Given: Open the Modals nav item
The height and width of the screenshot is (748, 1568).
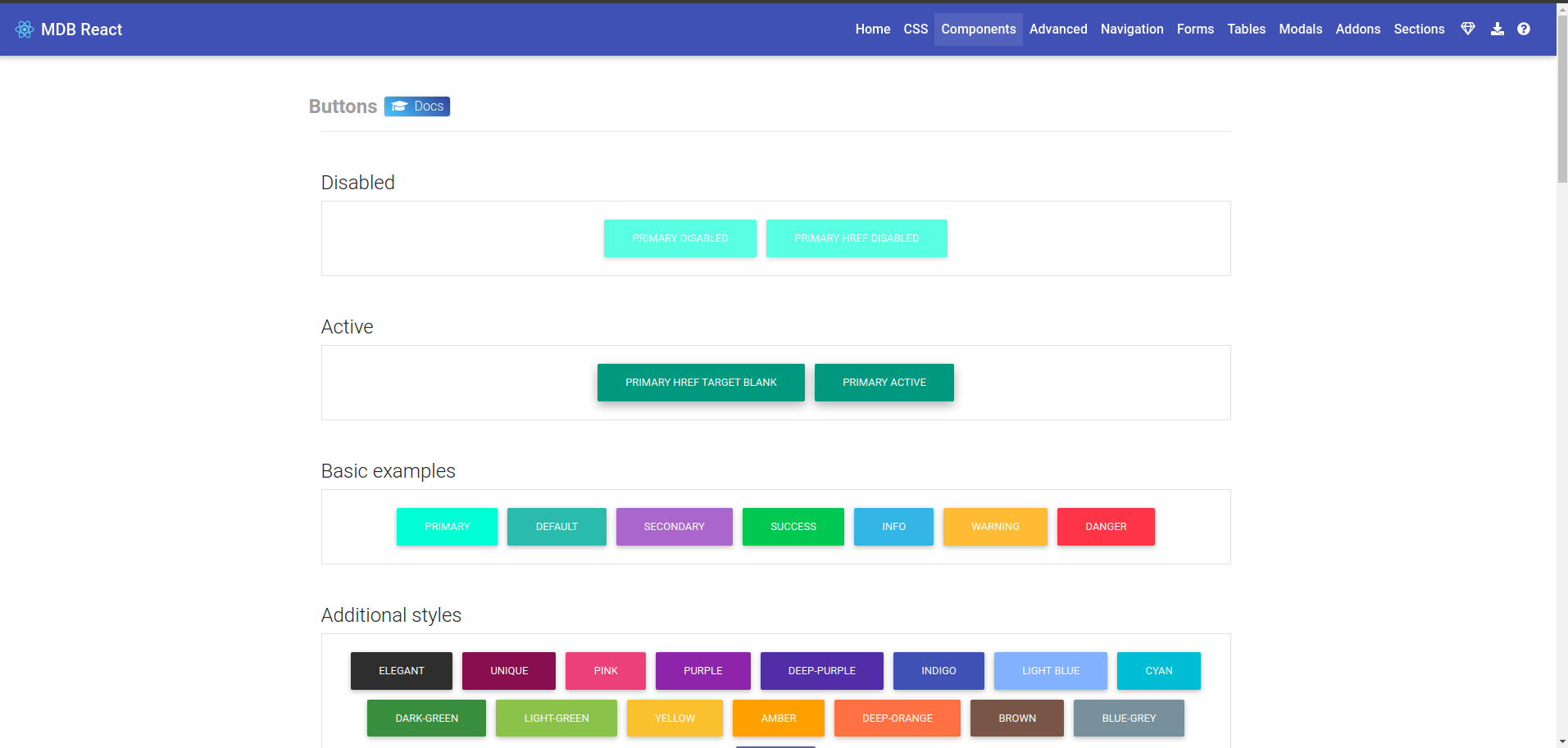Looking at the screenshot, I should (1300, 29).
